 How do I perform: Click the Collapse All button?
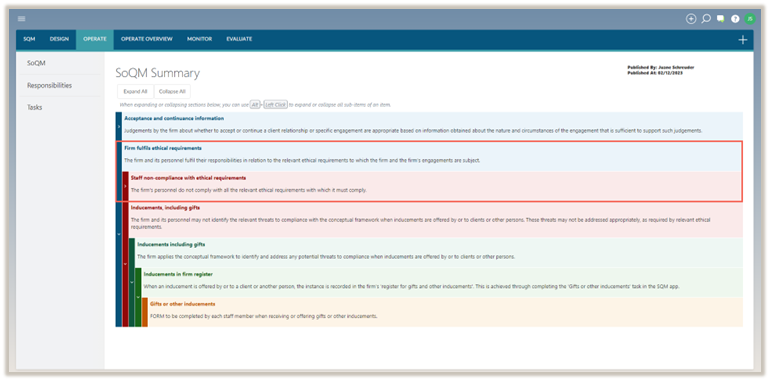(172, 91)
